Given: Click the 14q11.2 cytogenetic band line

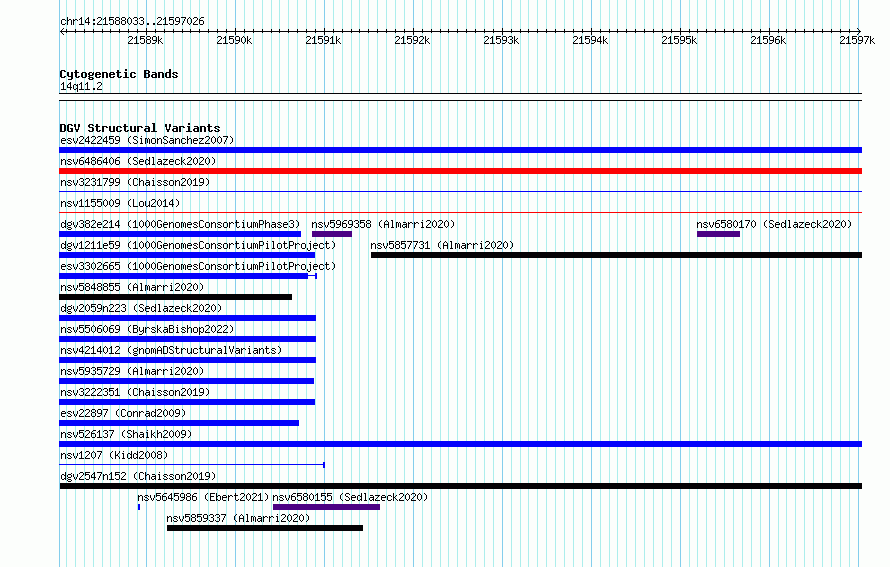Looking at the screenshot, I should click(x=460, y=97).
